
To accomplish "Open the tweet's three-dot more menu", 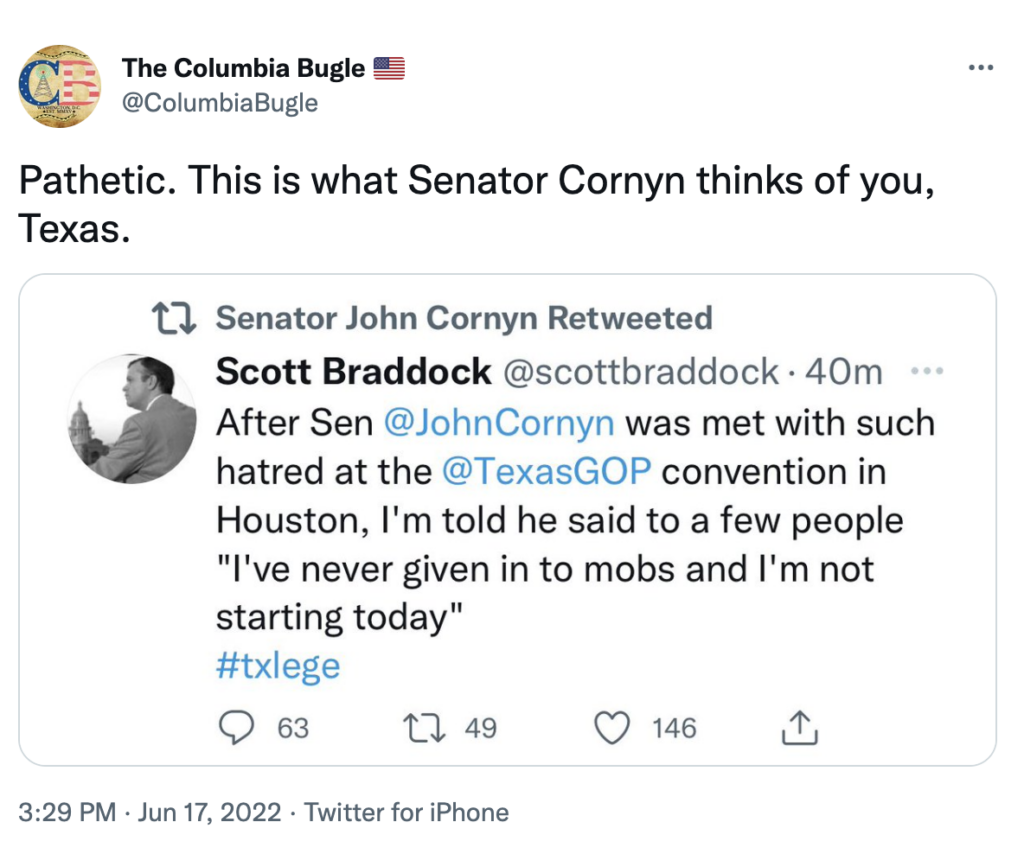I will (981, 68).
